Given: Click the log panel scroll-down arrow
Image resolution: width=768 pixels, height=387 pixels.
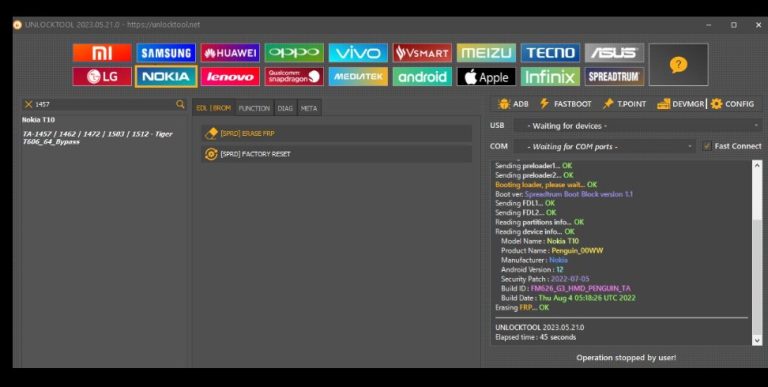Looking at the screenshot, I should tap(757, 340).
